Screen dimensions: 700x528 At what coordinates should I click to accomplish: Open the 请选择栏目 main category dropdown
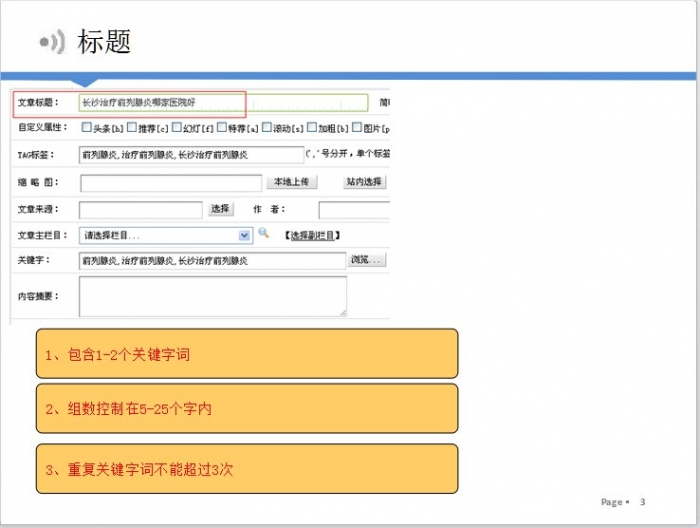click(166, 235)
